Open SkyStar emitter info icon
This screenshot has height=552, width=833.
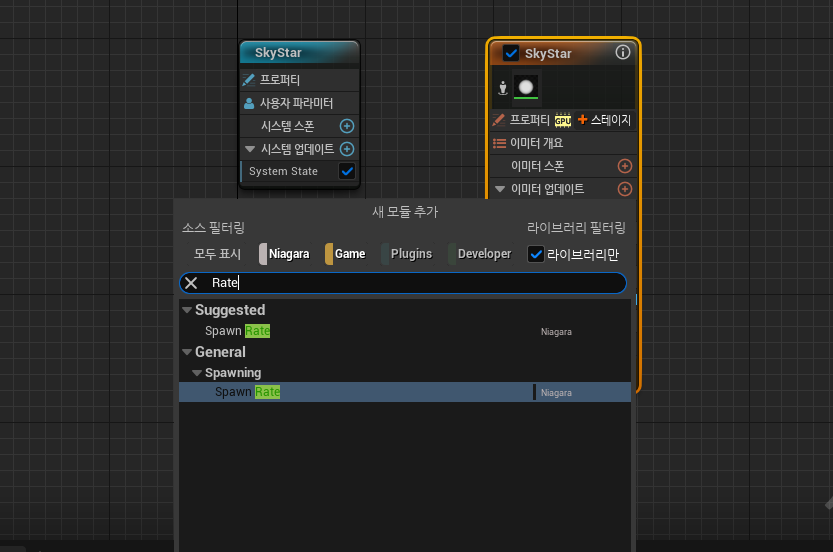point(623,52)
